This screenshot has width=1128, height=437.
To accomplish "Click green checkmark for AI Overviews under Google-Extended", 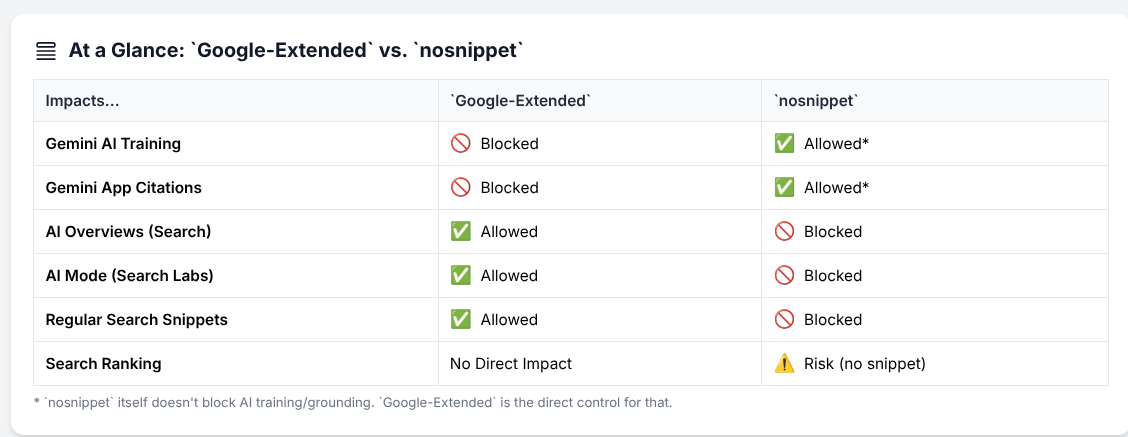I will point(460,231).
